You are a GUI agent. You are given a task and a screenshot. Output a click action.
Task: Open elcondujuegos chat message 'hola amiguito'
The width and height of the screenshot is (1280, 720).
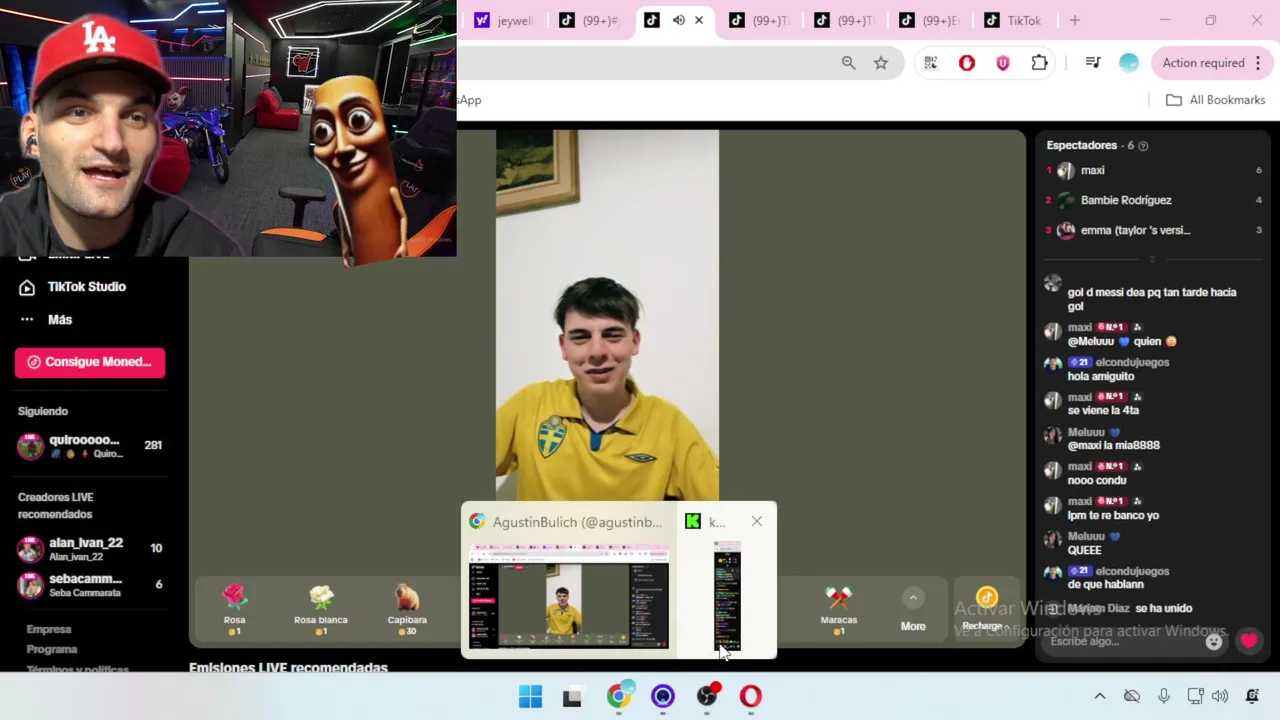[x=1101, y=377]
